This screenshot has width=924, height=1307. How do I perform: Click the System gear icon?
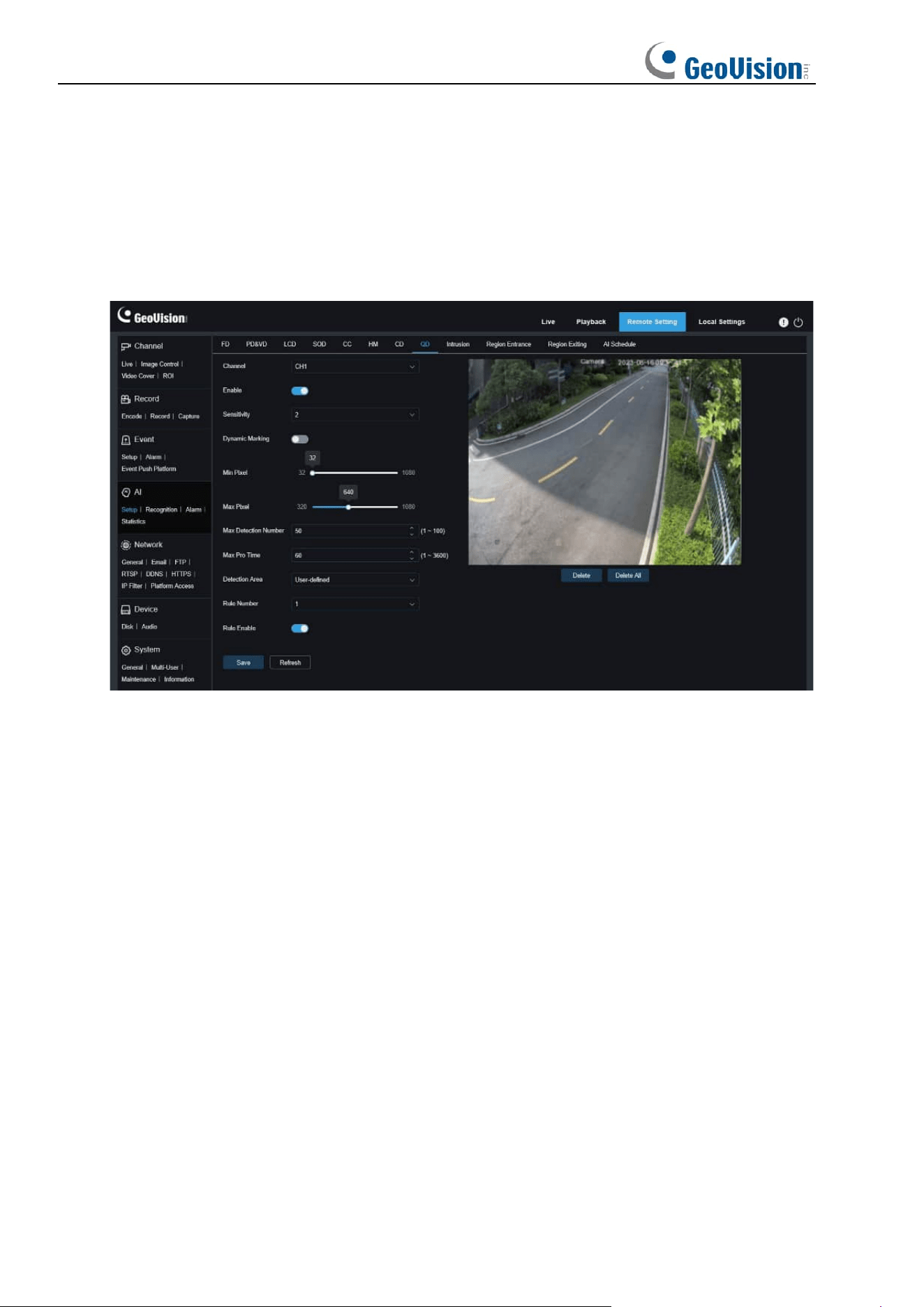coord(126,650)
